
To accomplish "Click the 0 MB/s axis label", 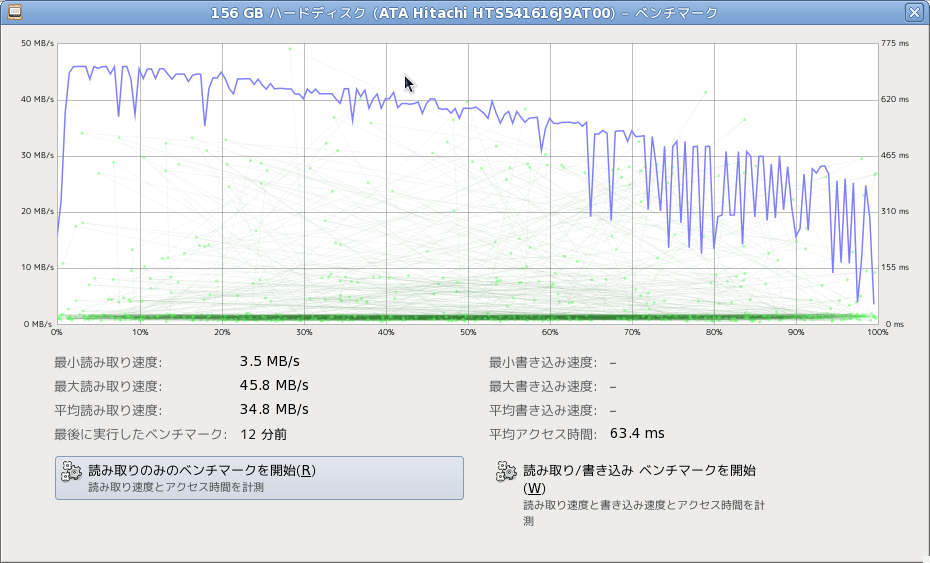I will click(x=38, y=324).
